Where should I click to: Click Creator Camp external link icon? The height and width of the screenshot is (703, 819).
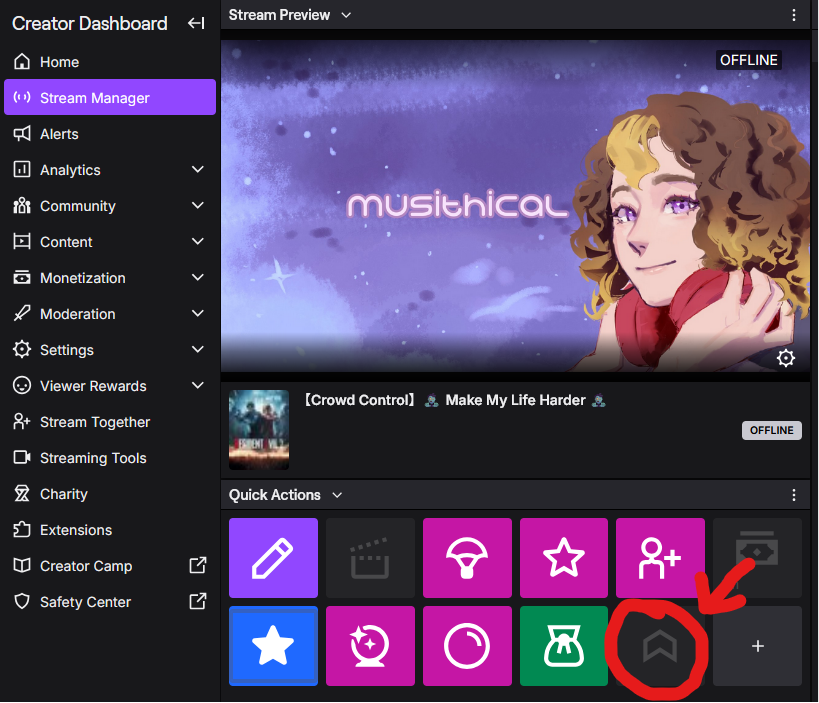coord(197,565)
